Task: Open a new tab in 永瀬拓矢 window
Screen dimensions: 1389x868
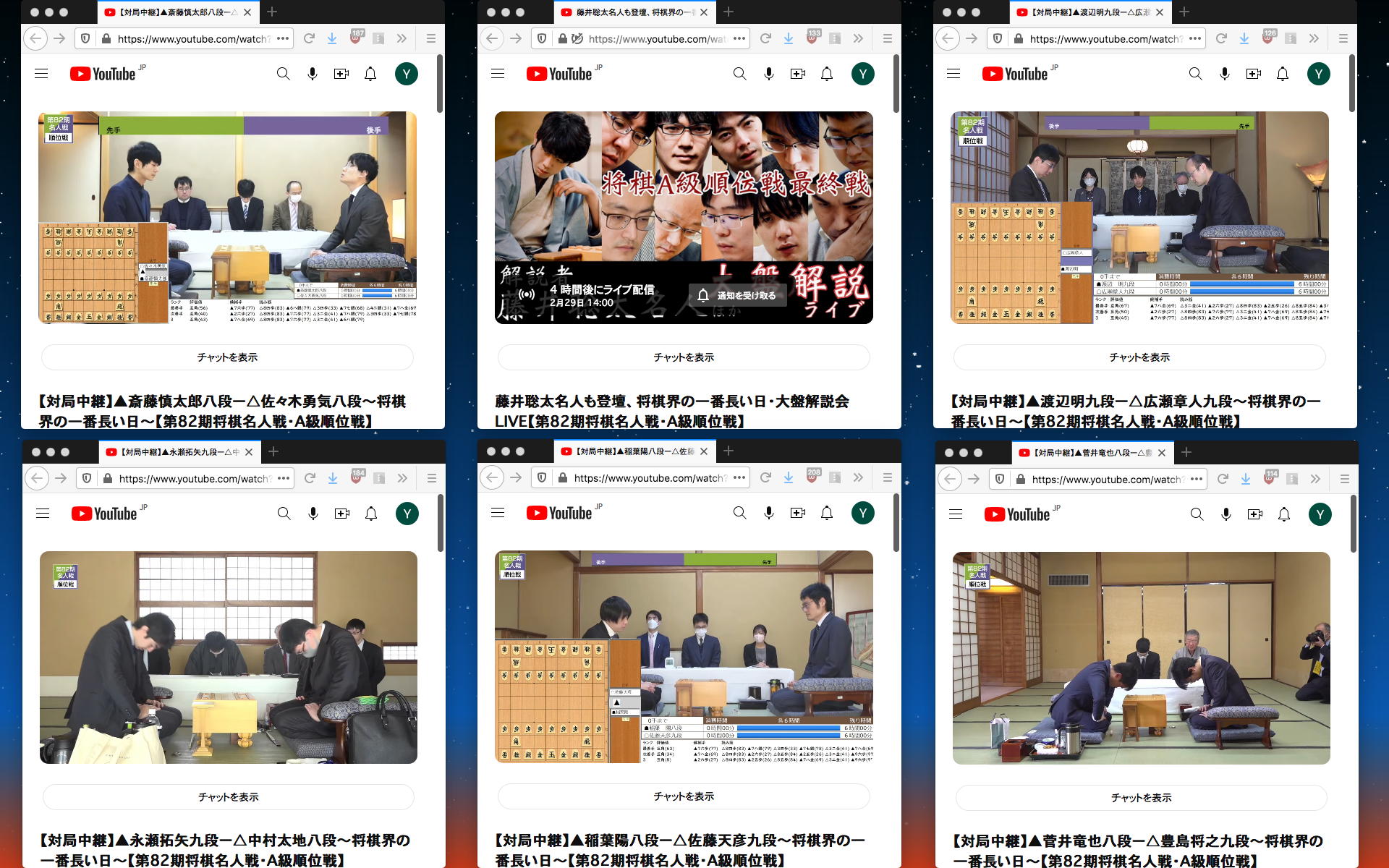Action: click(x=273, y=451)
